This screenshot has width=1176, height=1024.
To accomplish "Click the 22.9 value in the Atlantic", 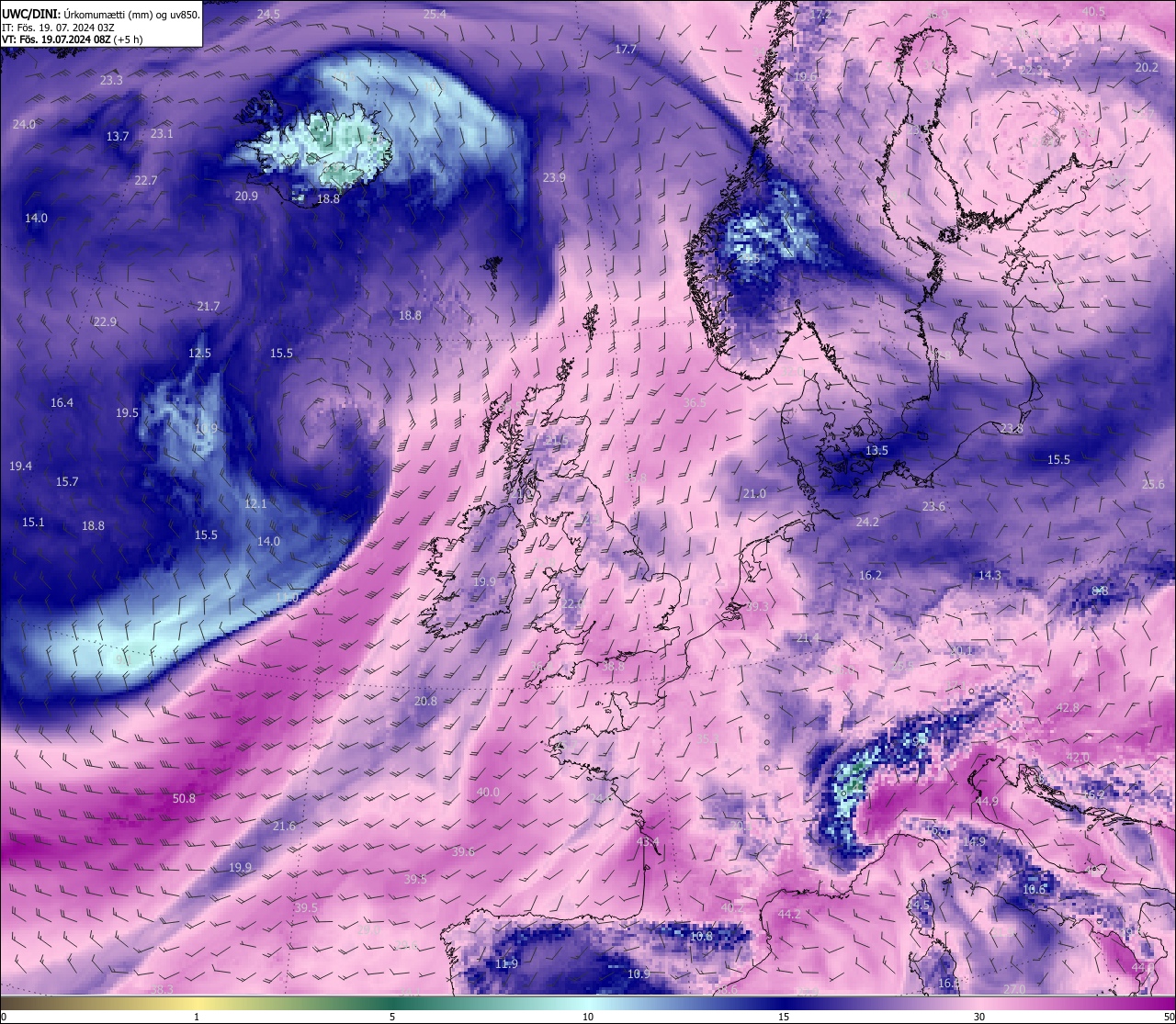I will coord(105,321).
